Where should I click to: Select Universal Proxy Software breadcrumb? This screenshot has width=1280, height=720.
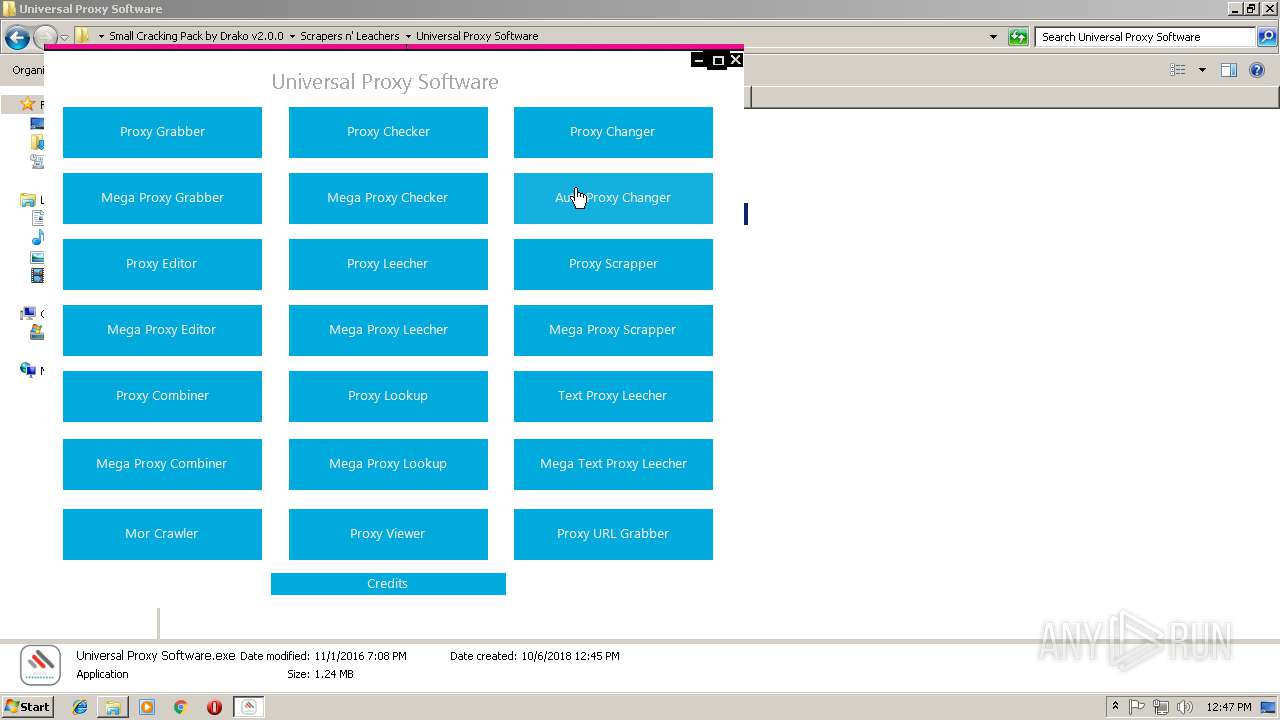477,36
